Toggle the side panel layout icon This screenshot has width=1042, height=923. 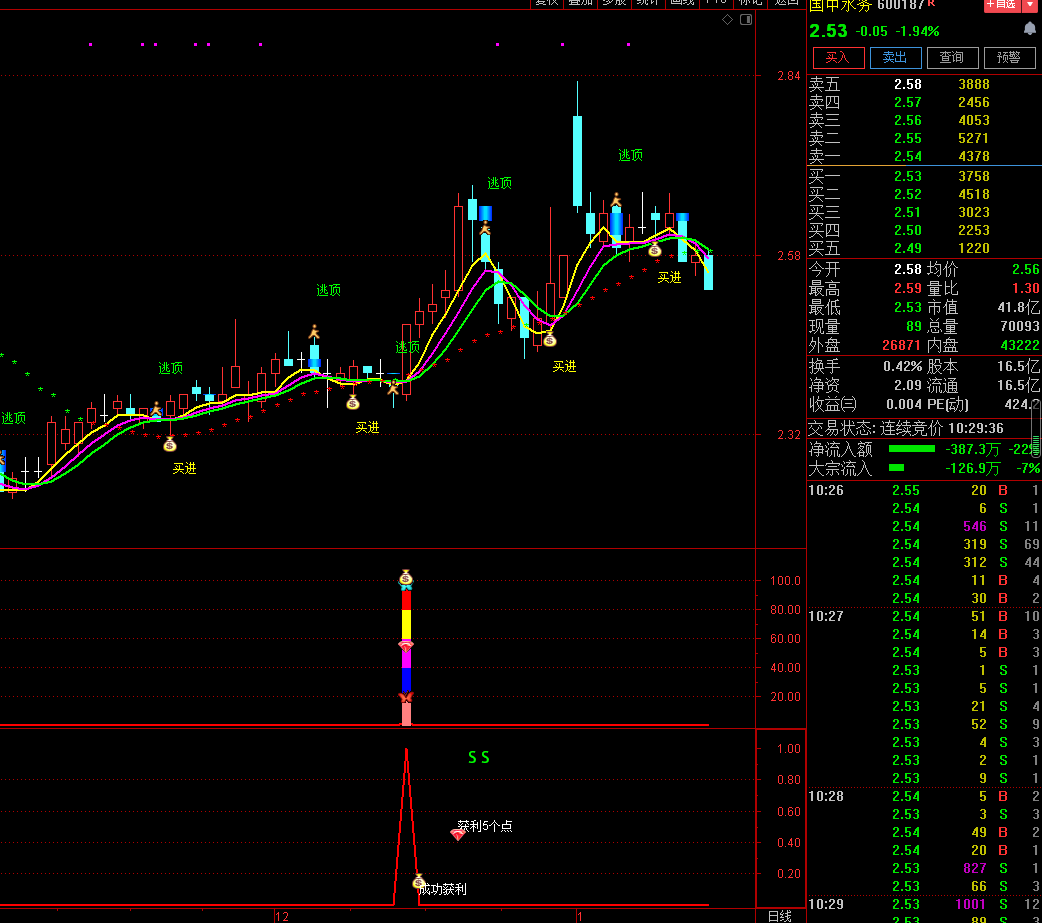click(746, 19)
